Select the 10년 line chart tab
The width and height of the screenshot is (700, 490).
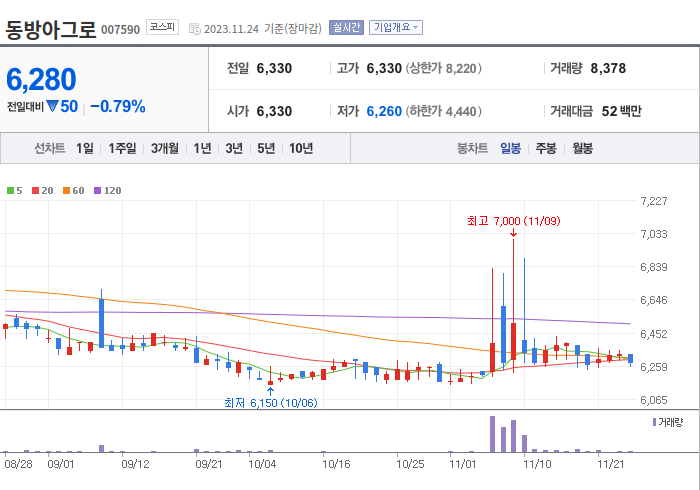coord(301,148)
